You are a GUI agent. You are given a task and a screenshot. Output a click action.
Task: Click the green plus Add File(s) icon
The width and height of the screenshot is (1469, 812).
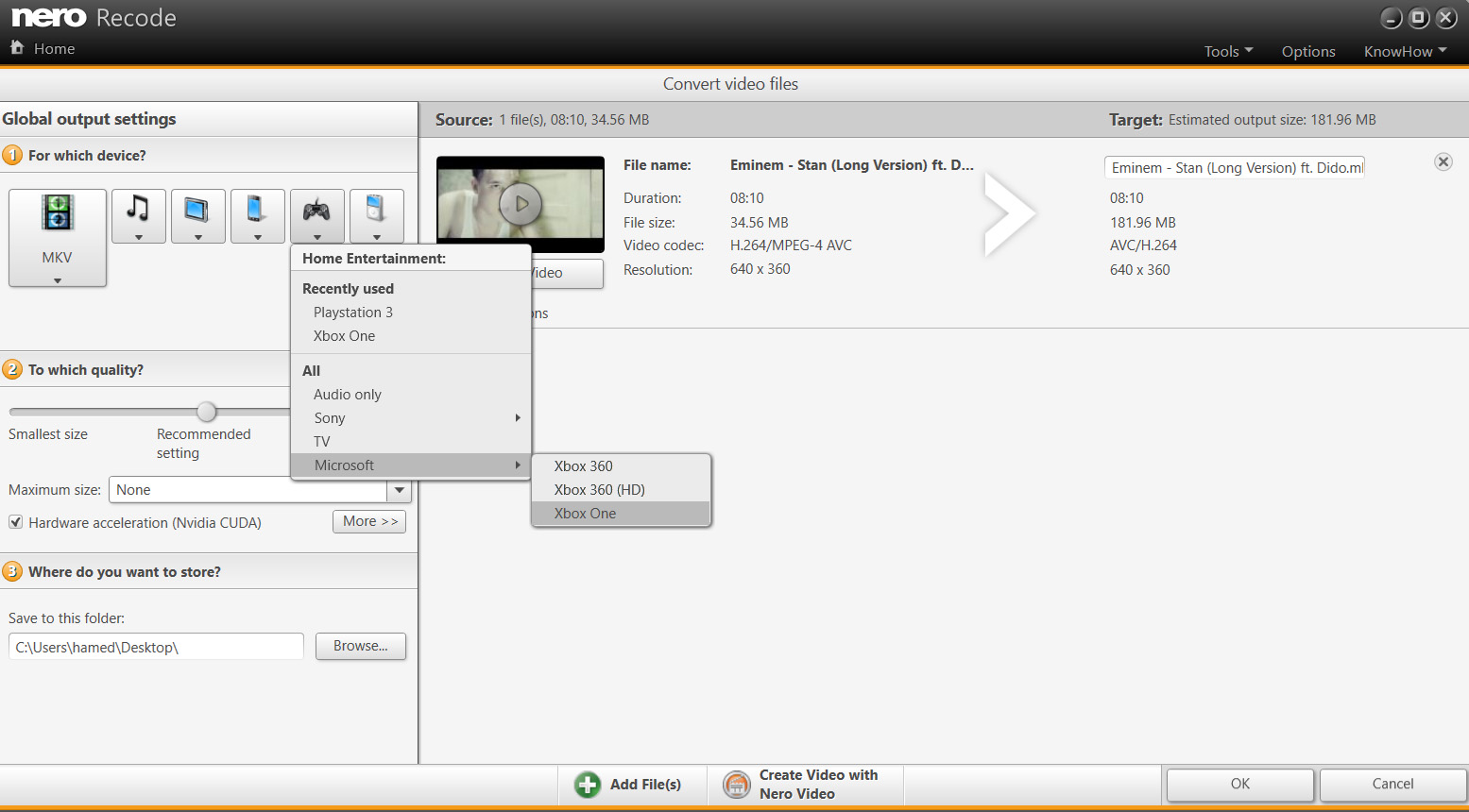tap(588, 785)
